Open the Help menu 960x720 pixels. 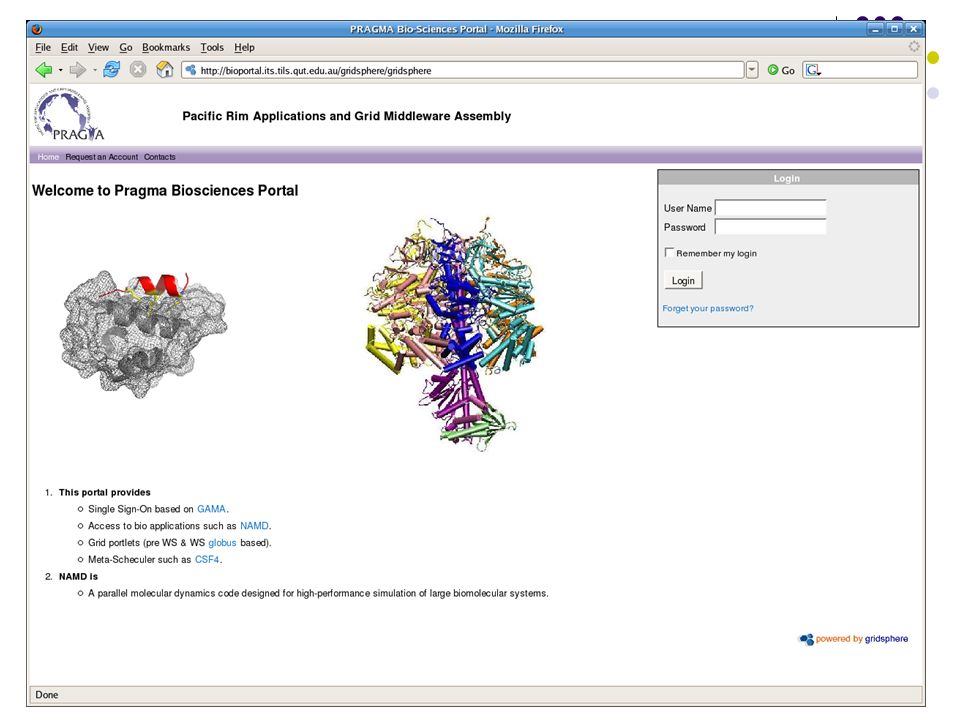pyautogui.click(x=244, y=47)
